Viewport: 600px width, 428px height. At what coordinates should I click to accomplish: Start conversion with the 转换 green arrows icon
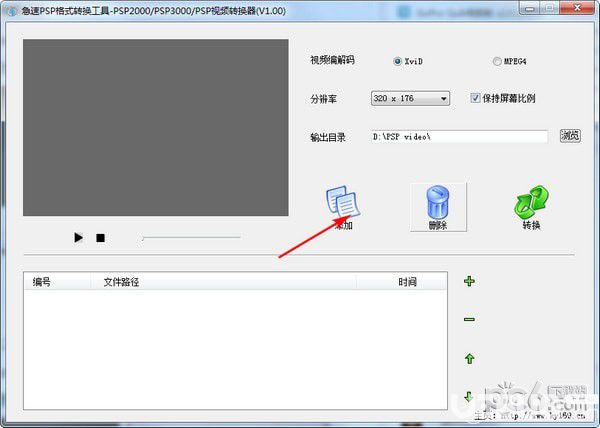tap(531, 207)
